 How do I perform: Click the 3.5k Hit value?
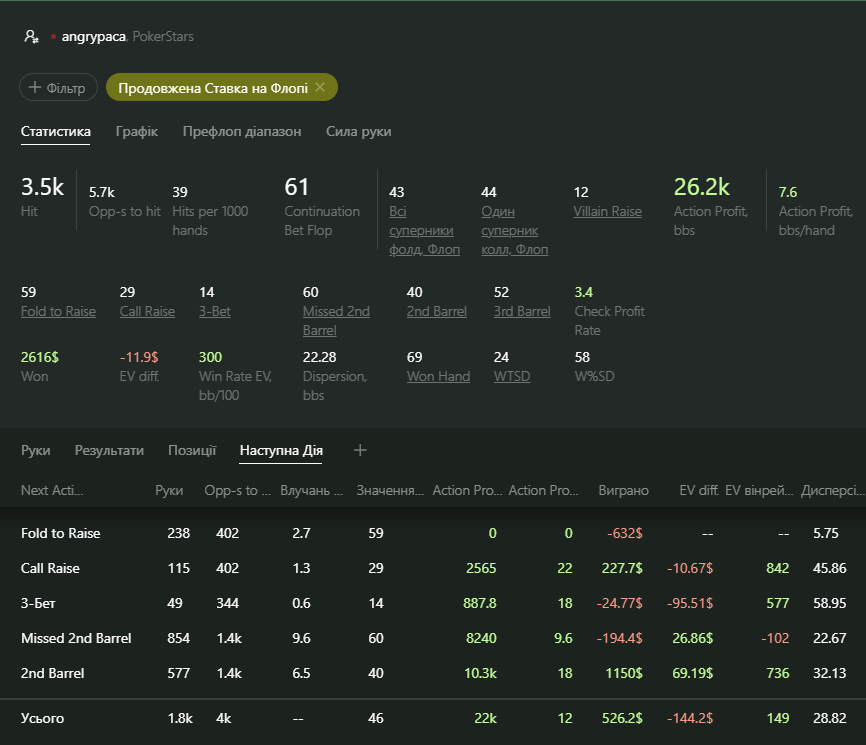pos(43,187)
